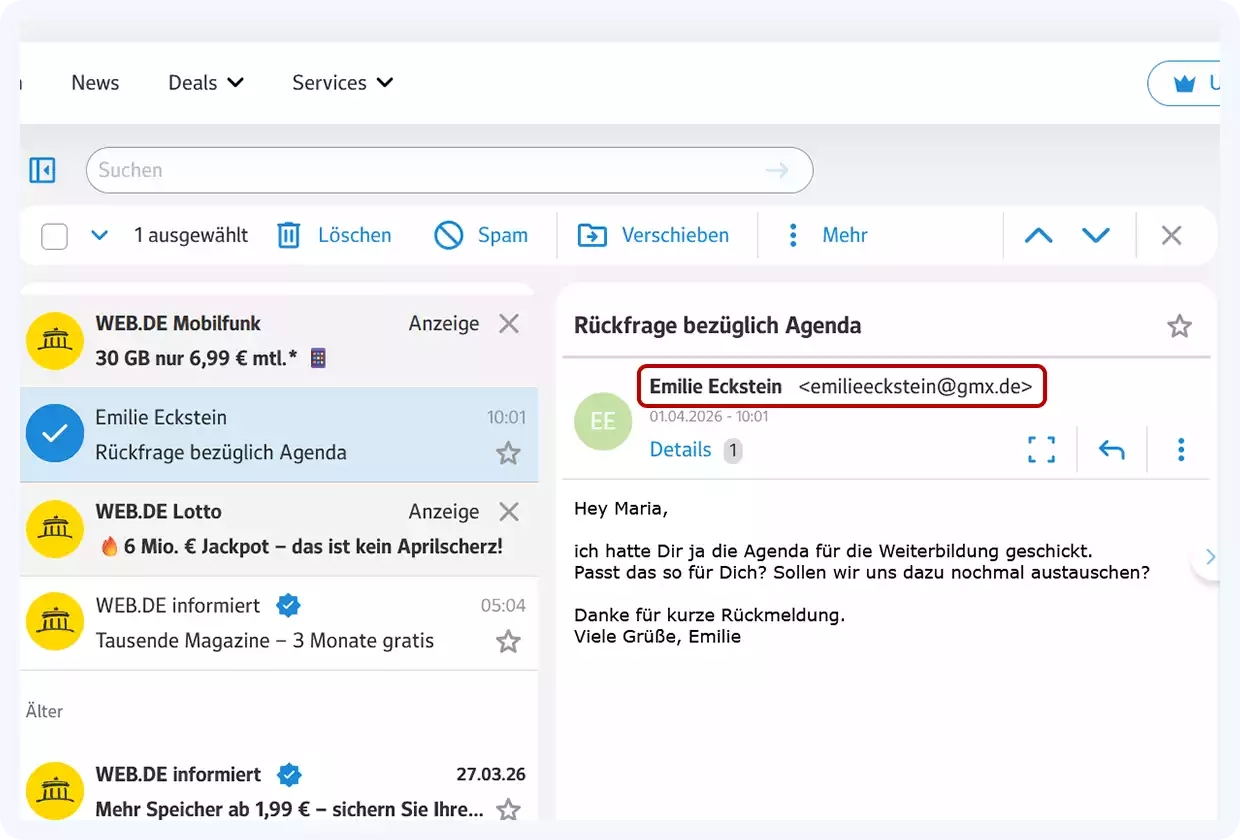Open the Deals dropdown menu

click(x=205, y=83)
